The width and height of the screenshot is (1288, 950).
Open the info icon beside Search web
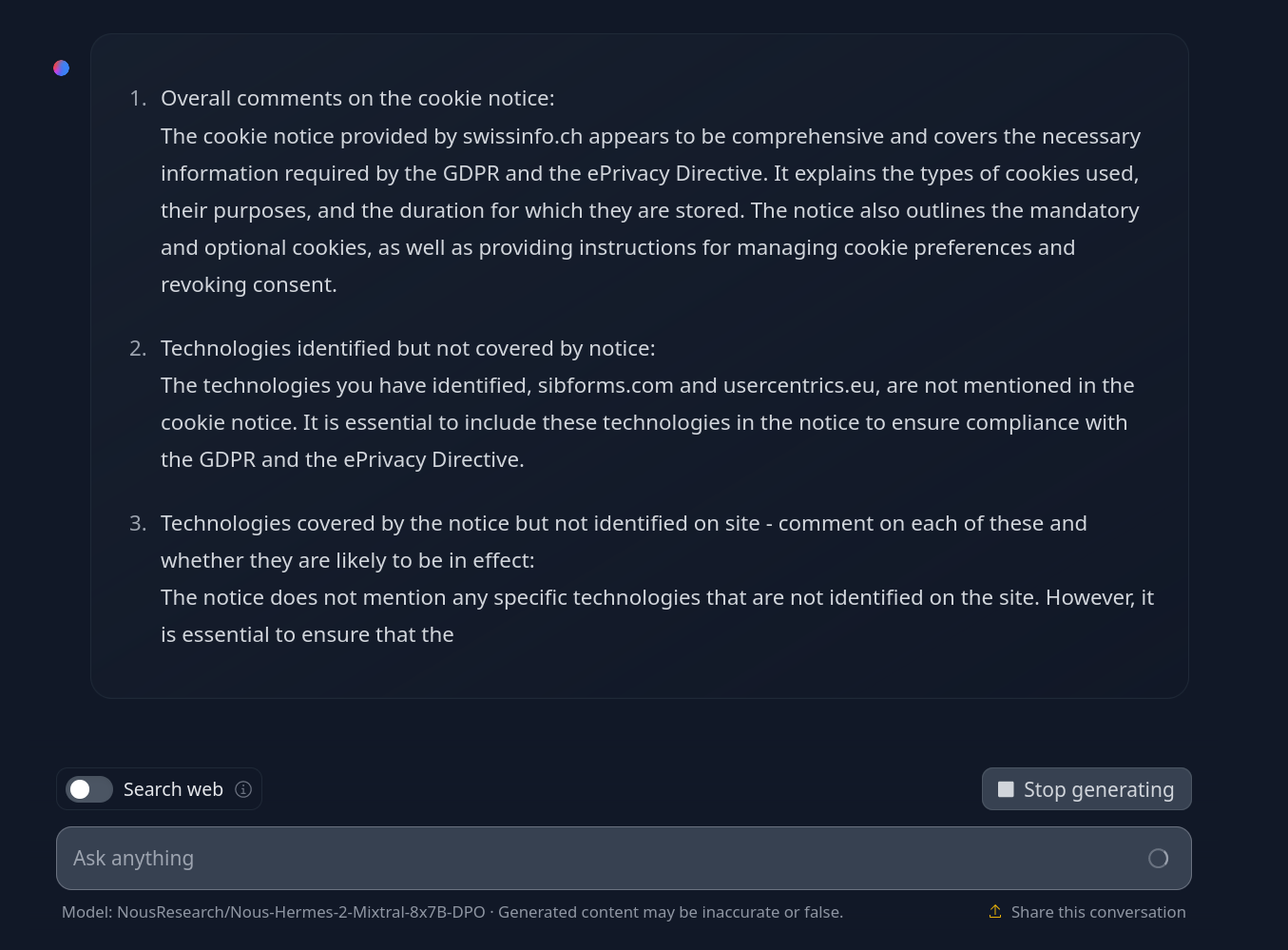[x=243, y=789]
